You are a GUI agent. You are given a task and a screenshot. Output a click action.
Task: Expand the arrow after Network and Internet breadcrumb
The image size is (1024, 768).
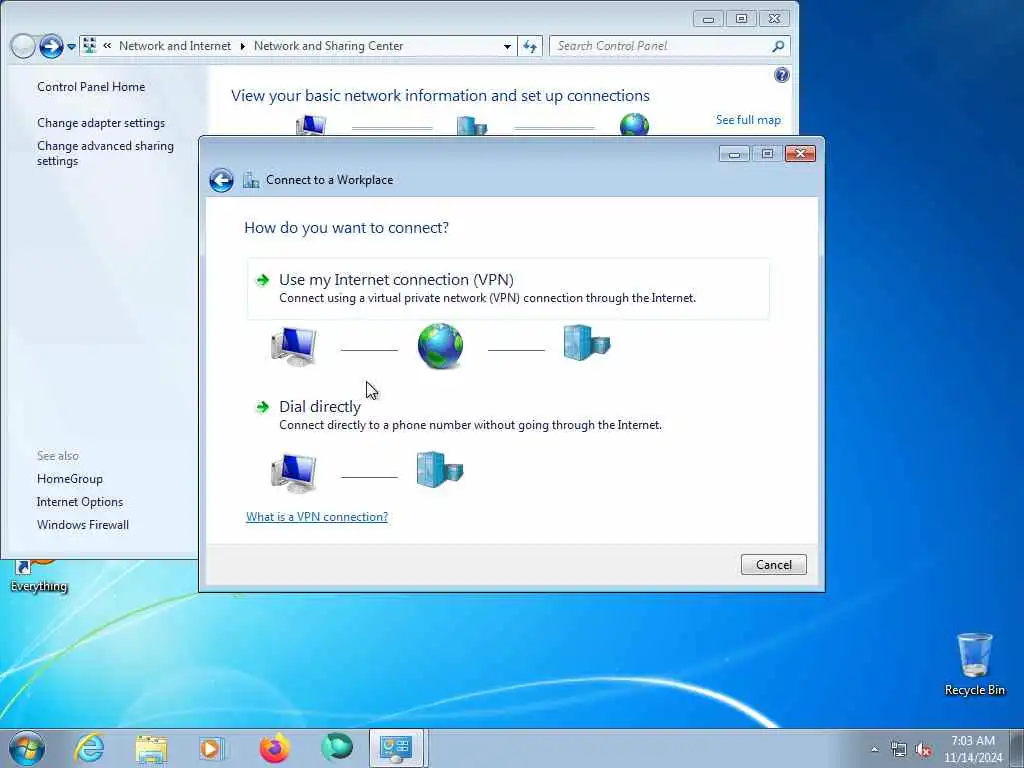pyautogui.click(x=242, y=46)
